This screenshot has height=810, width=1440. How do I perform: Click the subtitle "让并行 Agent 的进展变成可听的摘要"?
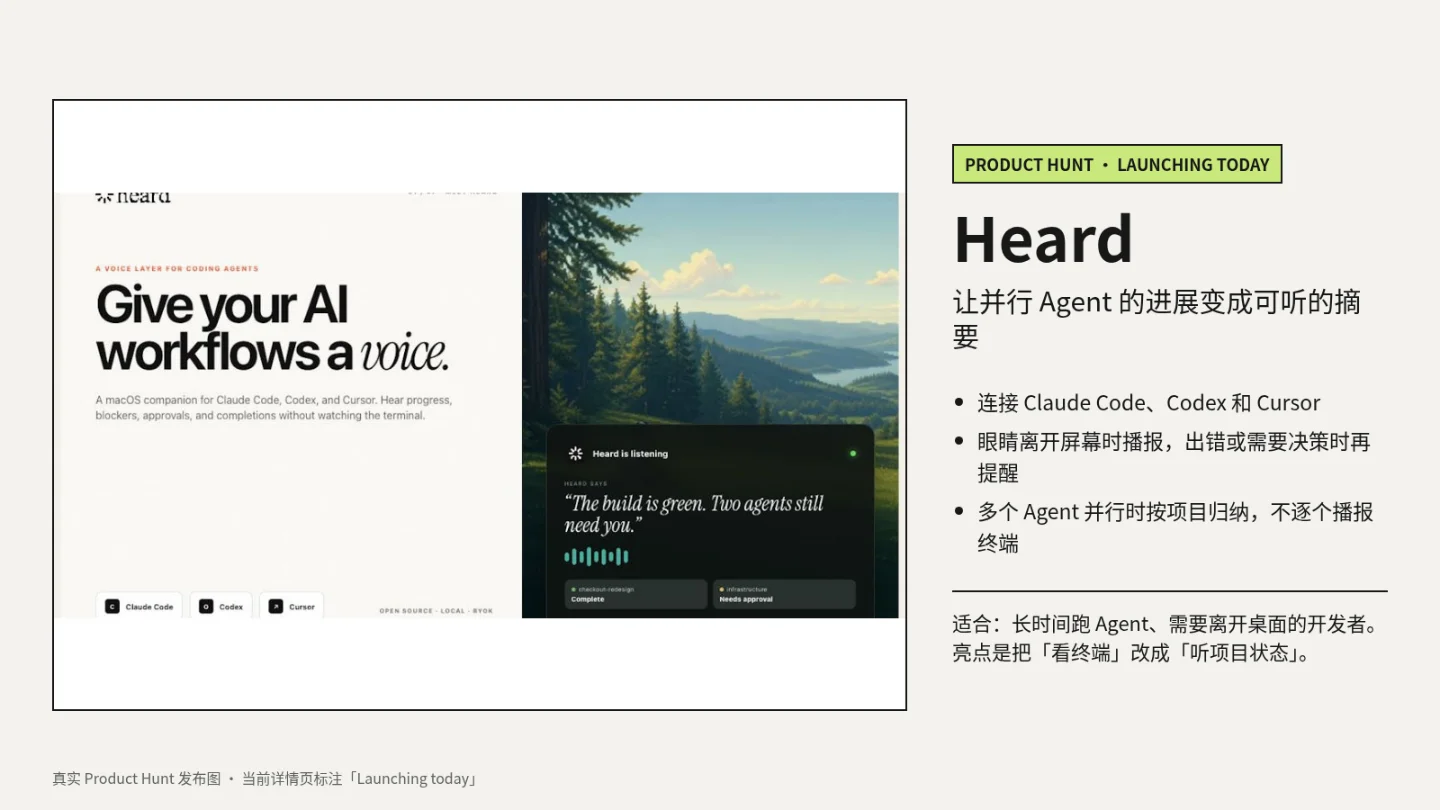click(1157, 319)
